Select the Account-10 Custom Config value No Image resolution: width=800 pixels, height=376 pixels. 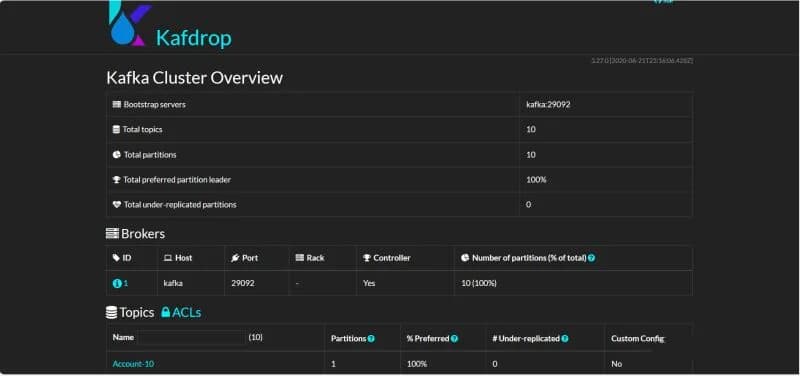[x=616, y=364]
